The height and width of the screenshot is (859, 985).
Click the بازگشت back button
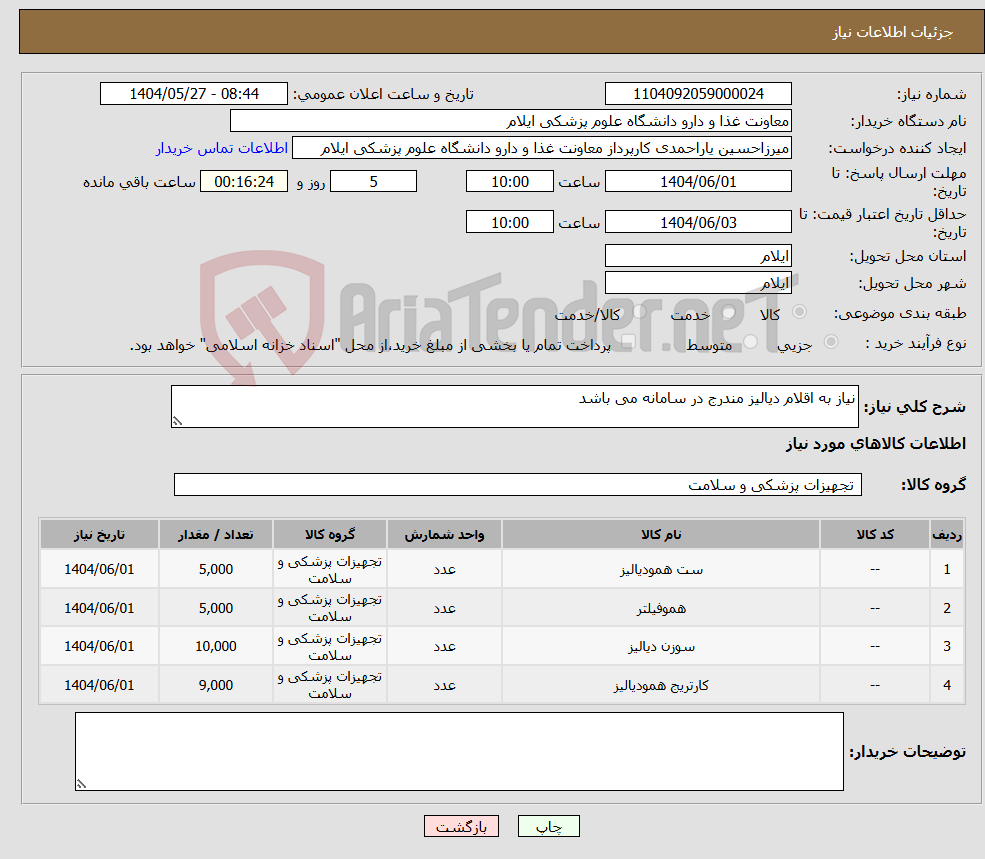pyautogui.click(x=461, y=826)
